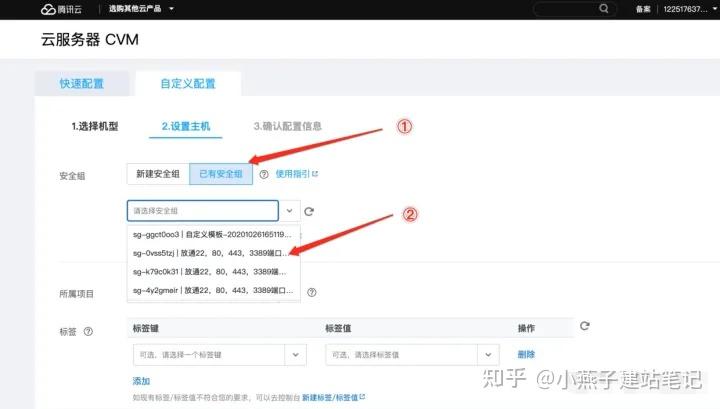The image size is (720, 409).
Task: Go to step 1.选择机型
Action: coord(95,126)
